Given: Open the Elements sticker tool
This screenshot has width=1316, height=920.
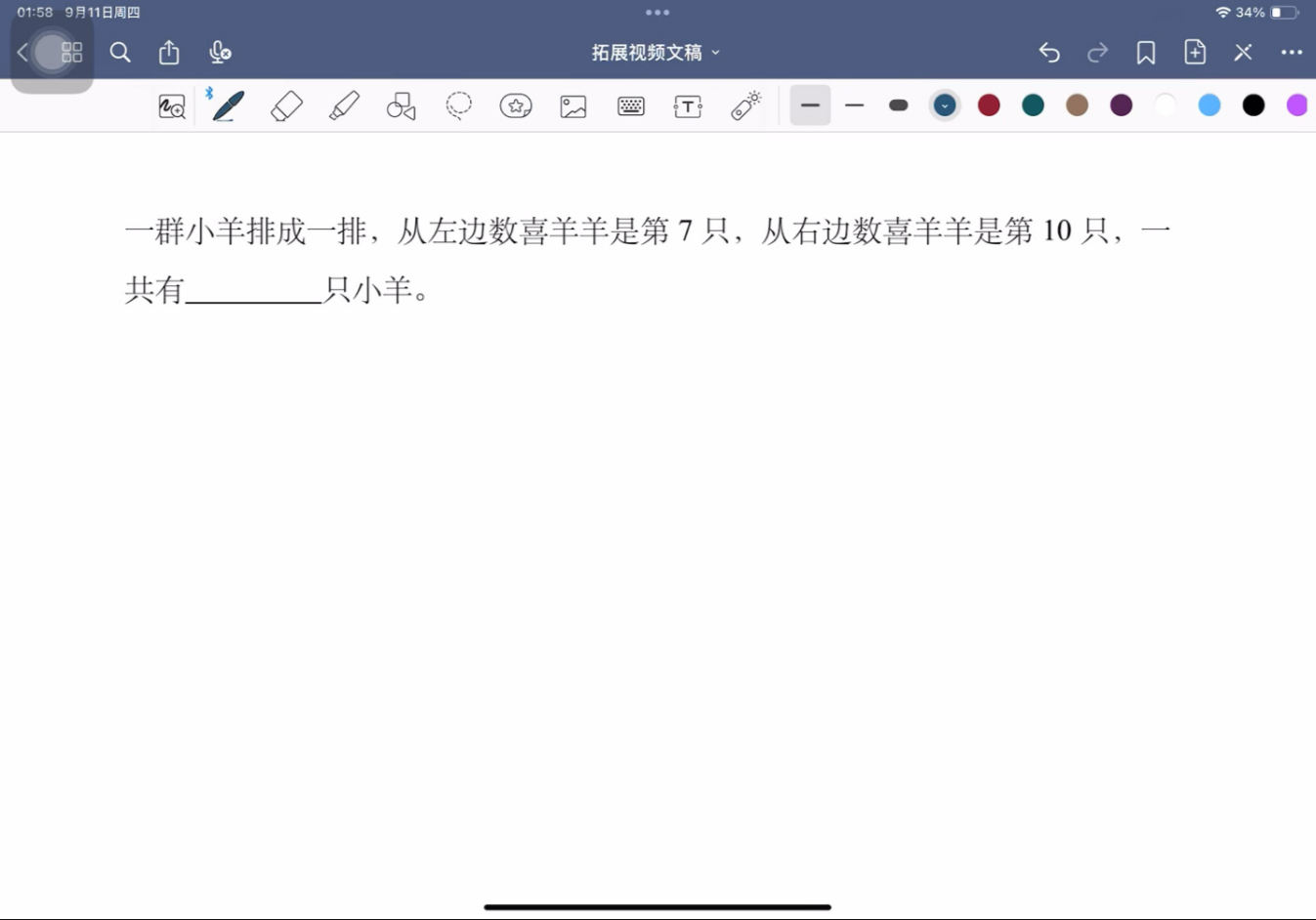Looking at the screenshot, I should (516, 105).
